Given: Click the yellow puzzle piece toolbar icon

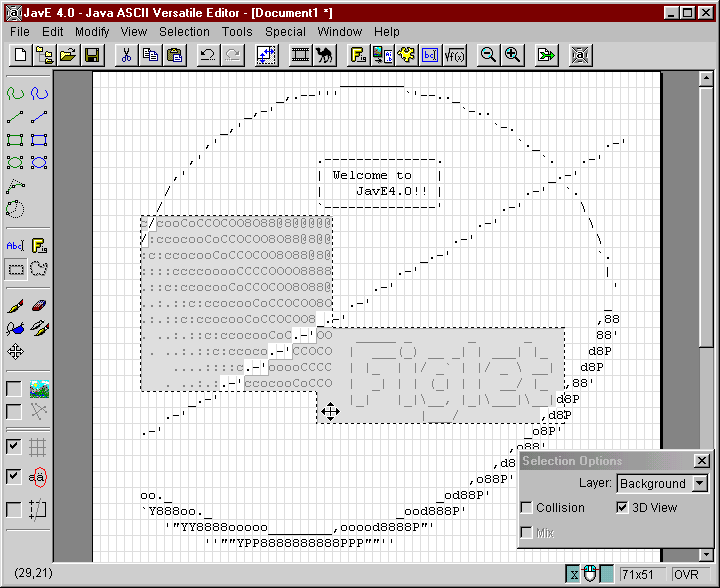Looking at the screenshot, I should pyautogui.click(x=406, y=55).
